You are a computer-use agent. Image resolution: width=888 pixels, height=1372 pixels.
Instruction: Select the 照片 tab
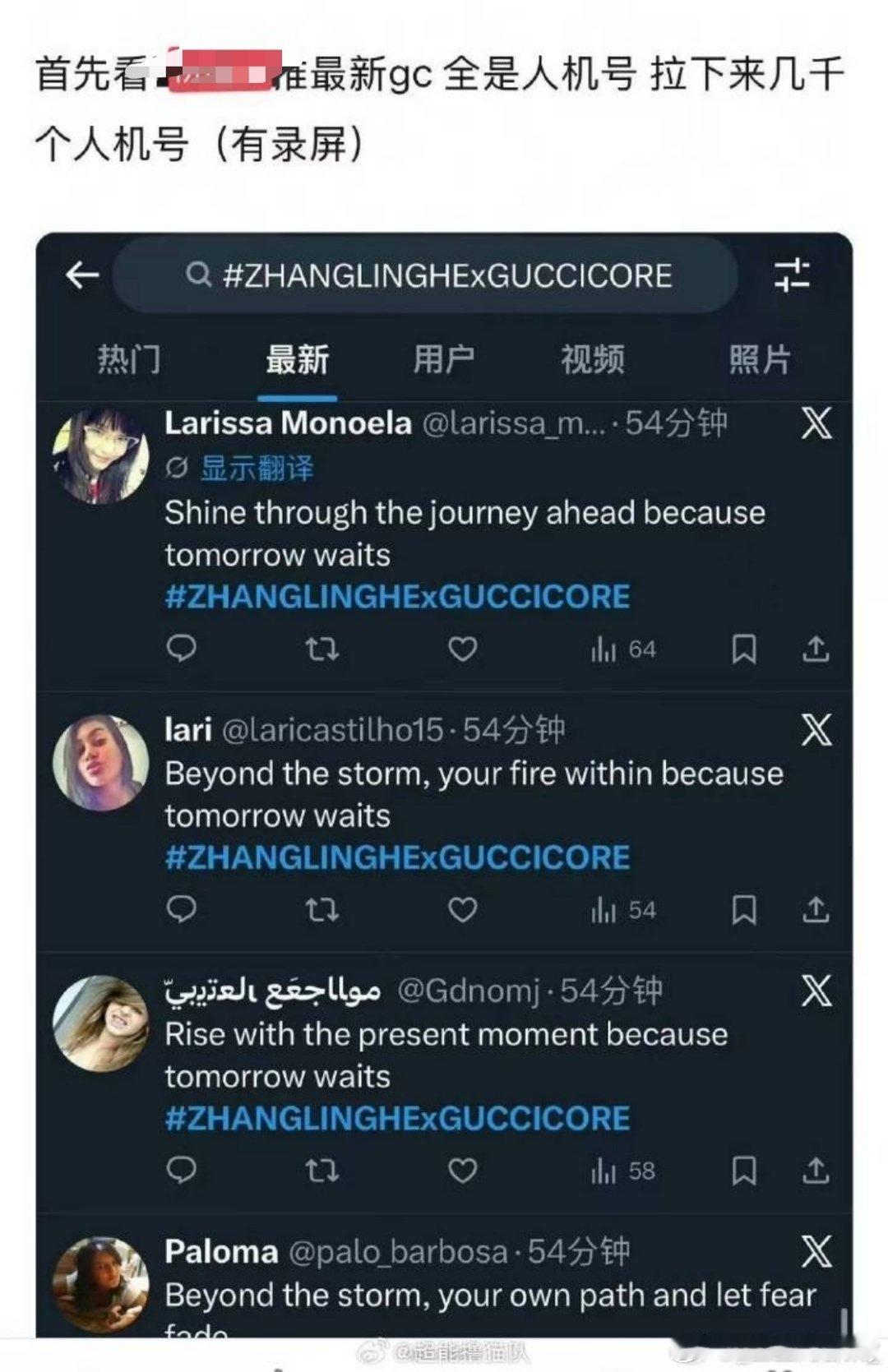(x=760, y=359)
